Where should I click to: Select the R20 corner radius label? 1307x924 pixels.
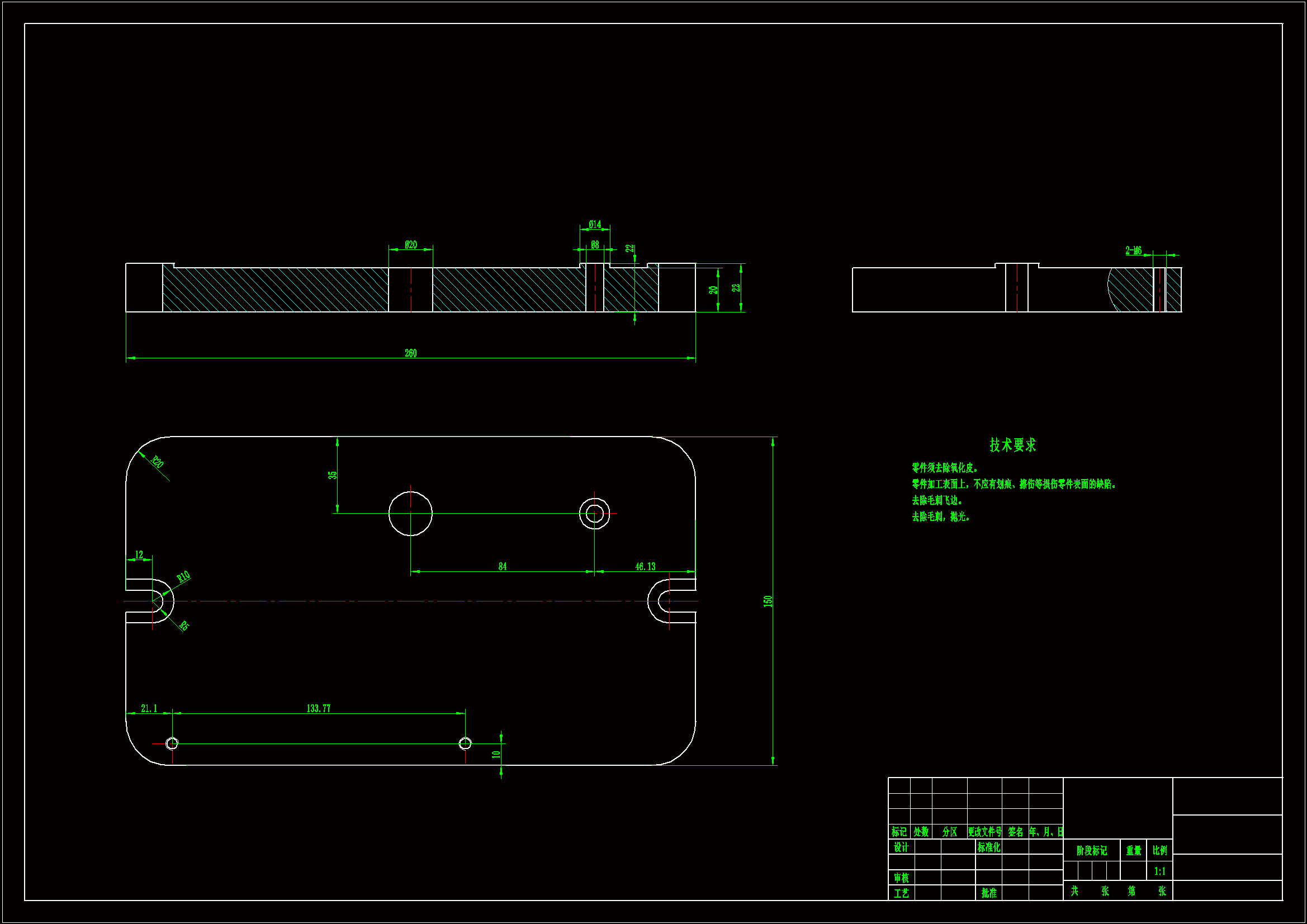point(157,462)
